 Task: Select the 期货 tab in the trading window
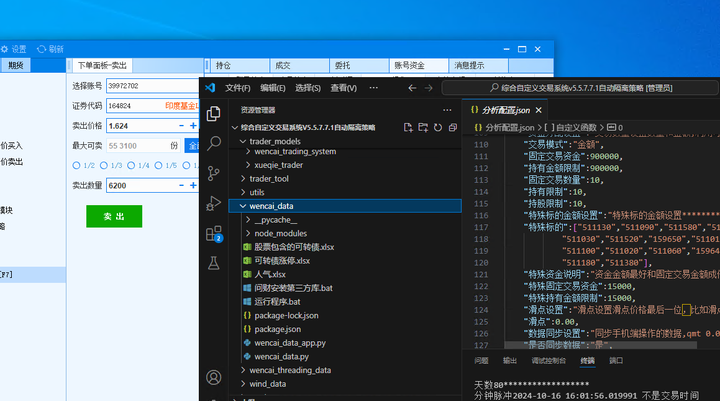click(16, 65)
